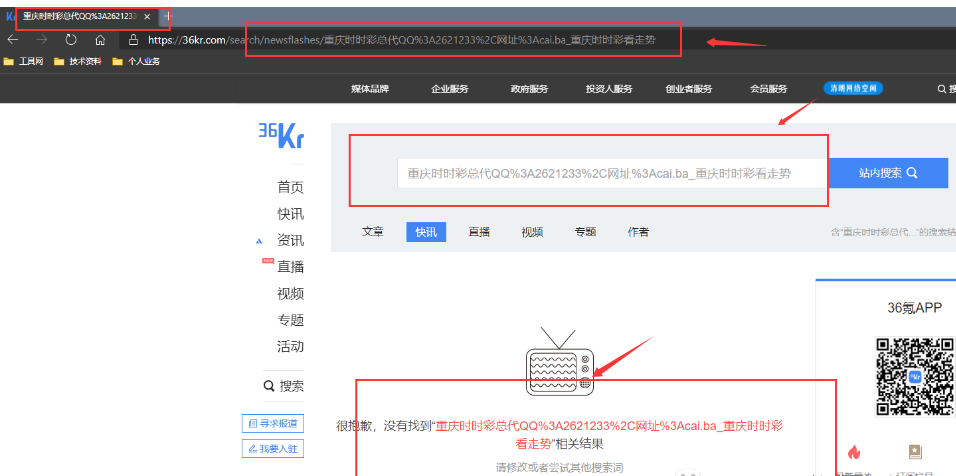Open the 工具网 bookmark folder

tap(24, 61)
